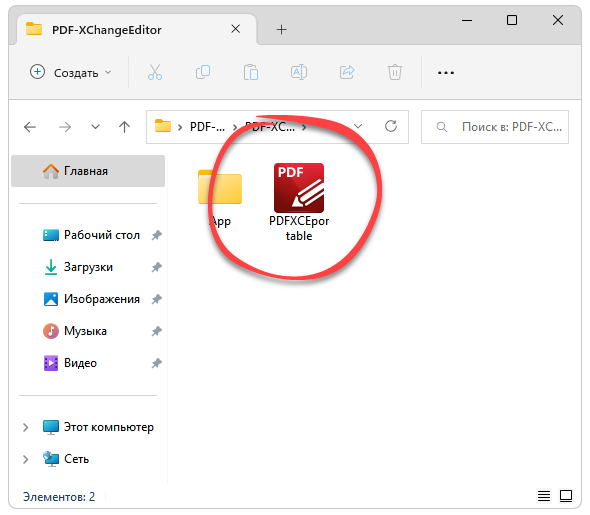Screen dimensions: 590x515
Task: Click pin icon next to Изображения
Action: (157, 299)
